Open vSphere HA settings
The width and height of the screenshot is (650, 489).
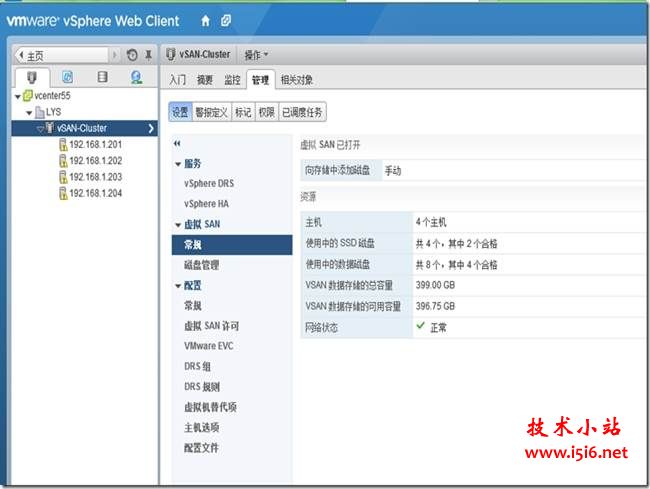[x=206, y=204]
